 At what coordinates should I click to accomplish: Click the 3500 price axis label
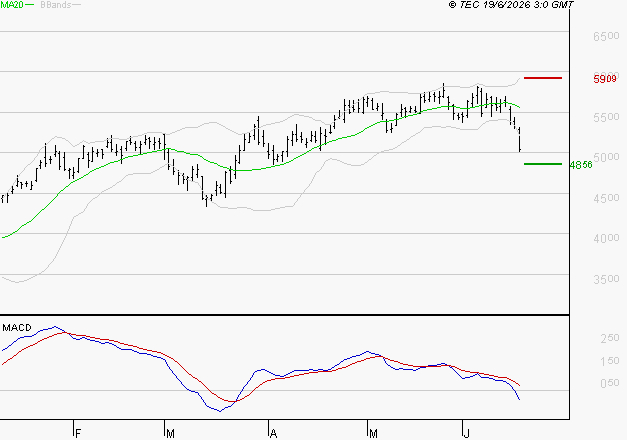(x=606, y=279)
